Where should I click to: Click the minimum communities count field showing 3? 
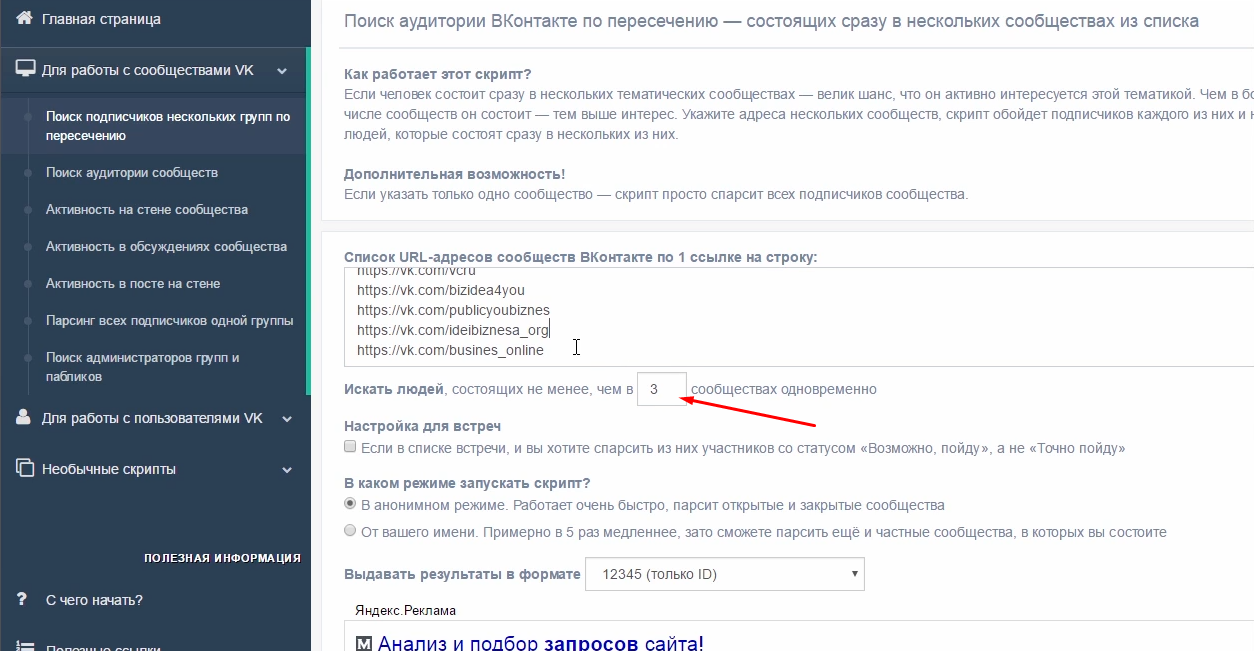pos(662,389)
